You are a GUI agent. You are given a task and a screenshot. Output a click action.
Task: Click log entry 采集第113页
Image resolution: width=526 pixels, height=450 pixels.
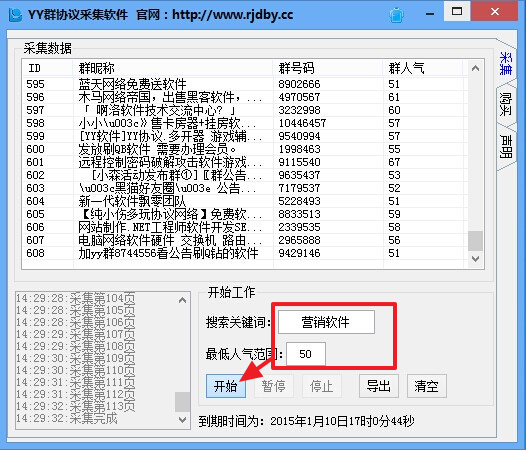(x=75, y=406)
